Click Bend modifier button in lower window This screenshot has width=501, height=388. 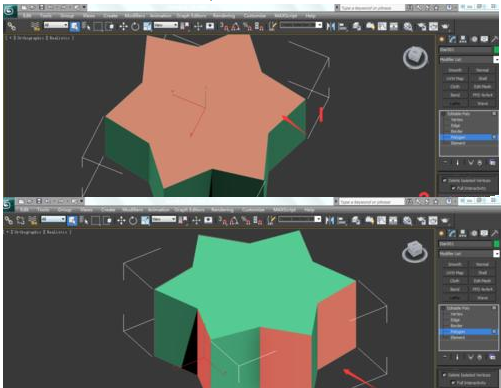[455, 289]
